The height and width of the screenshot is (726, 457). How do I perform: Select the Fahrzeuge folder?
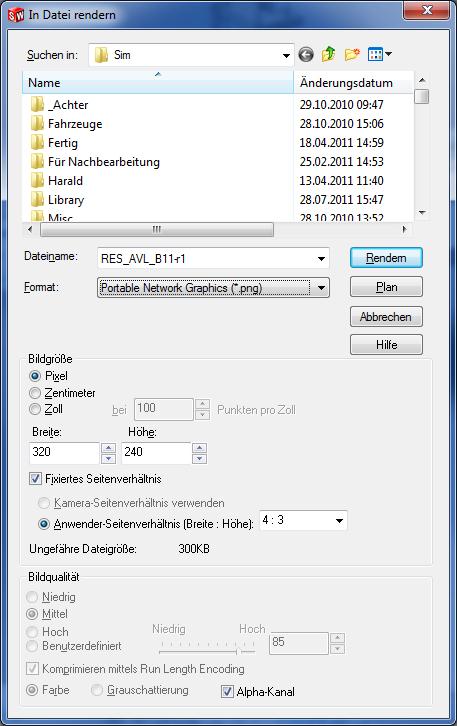pos(66,124)
